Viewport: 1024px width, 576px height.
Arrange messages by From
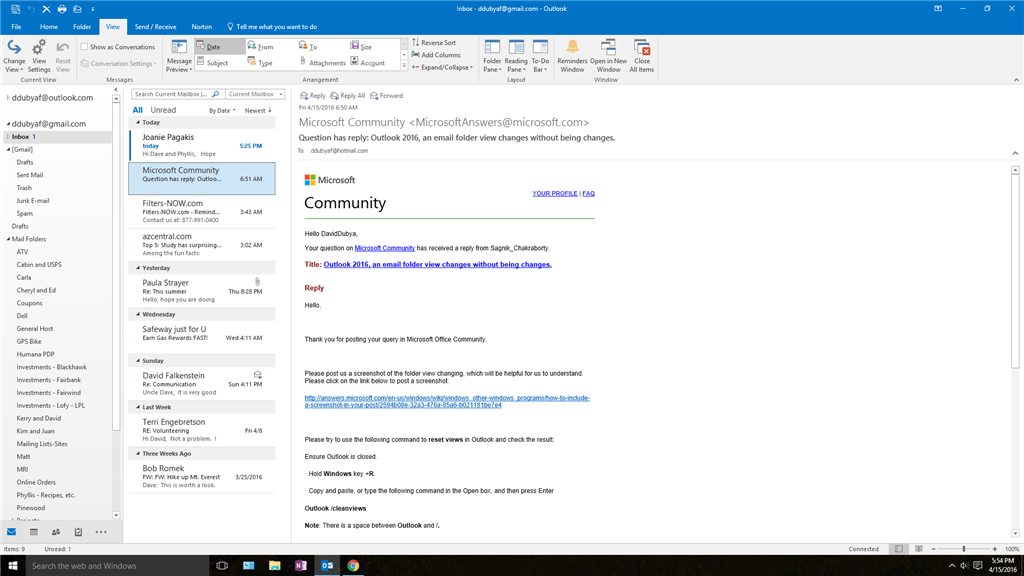click(261, 46)
